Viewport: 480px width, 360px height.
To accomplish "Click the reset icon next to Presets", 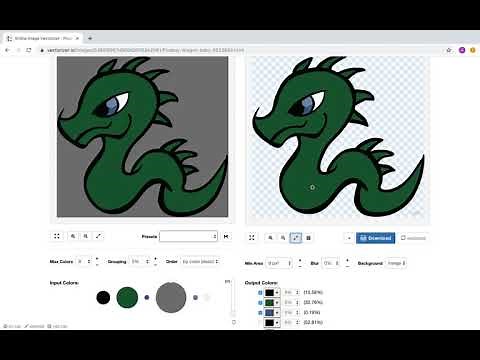I will [226, 236].
